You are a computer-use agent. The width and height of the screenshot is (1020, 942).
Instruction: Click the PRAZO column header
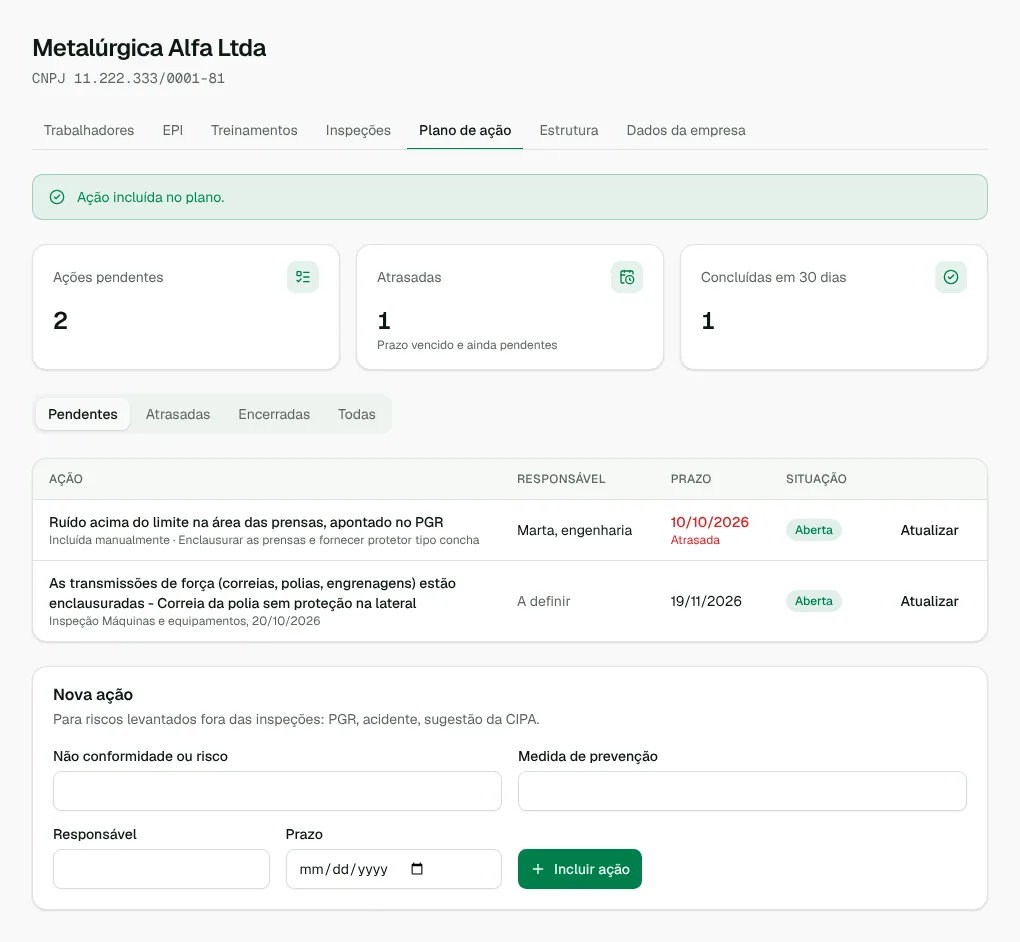pos(691,479)
